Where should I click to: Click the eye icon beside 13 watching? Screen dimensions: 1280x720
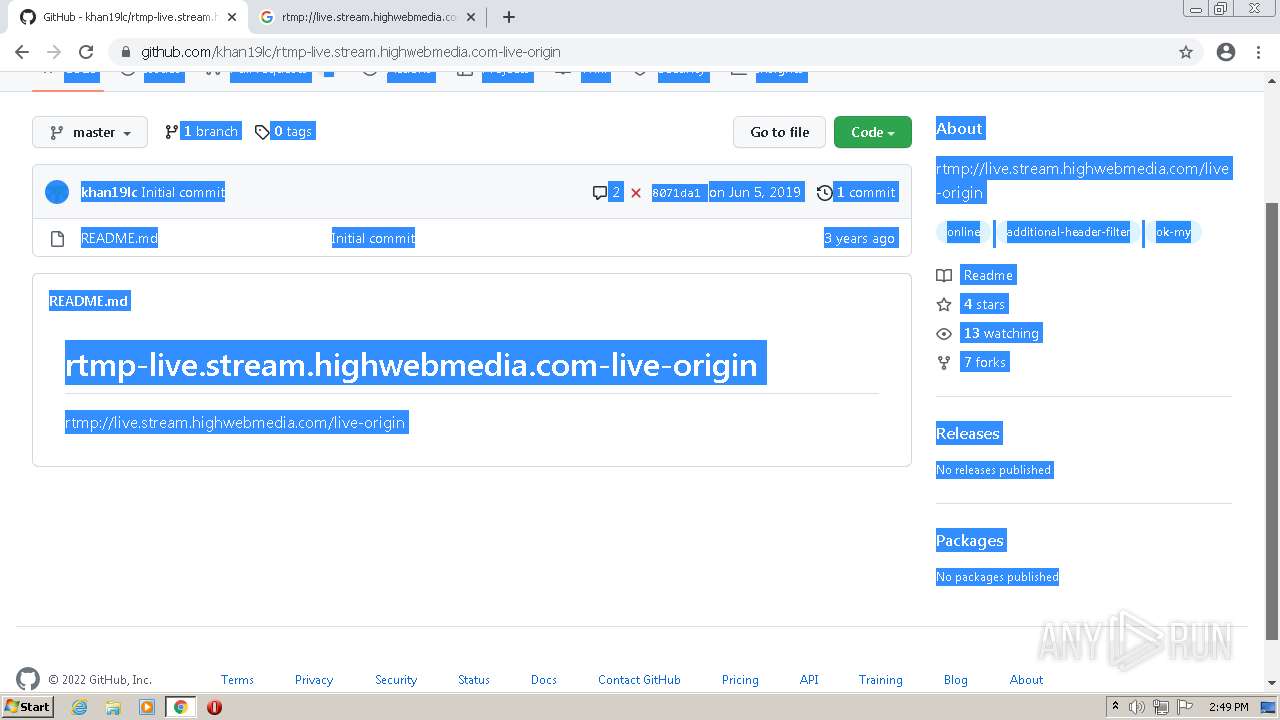pyautogui.click(x=944, y=333)
